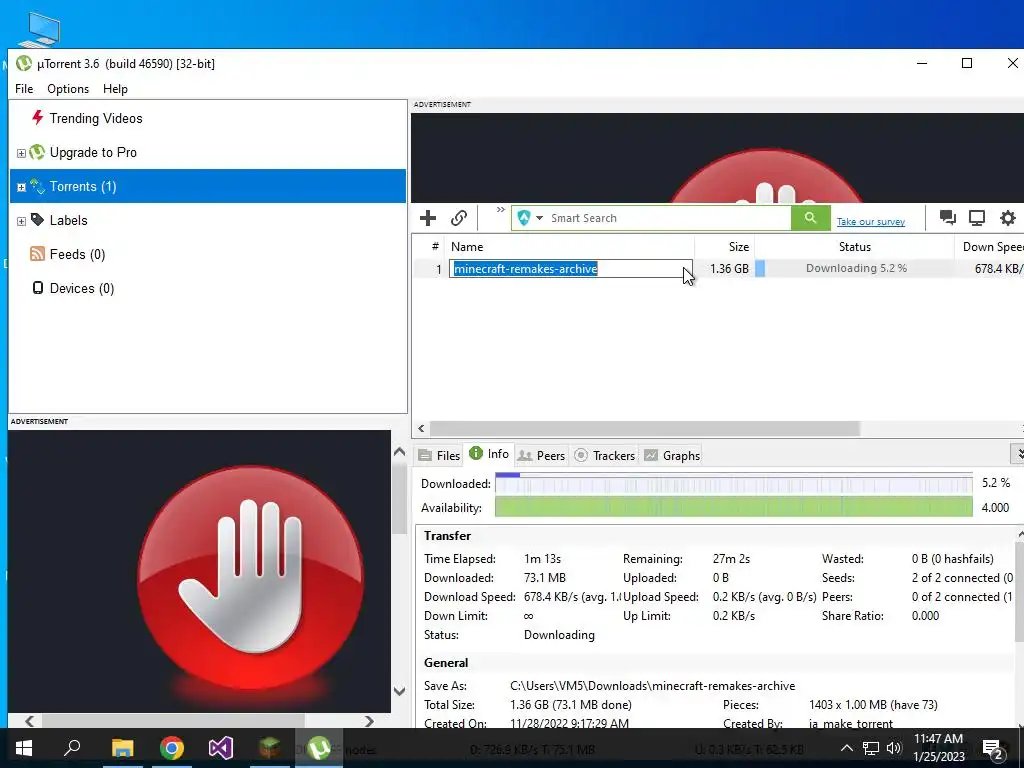The height and width of the screenshot is (768, 1024).
Task: Click the torrent name edit field
Action: pyautogui.click(x=571, y=268)
